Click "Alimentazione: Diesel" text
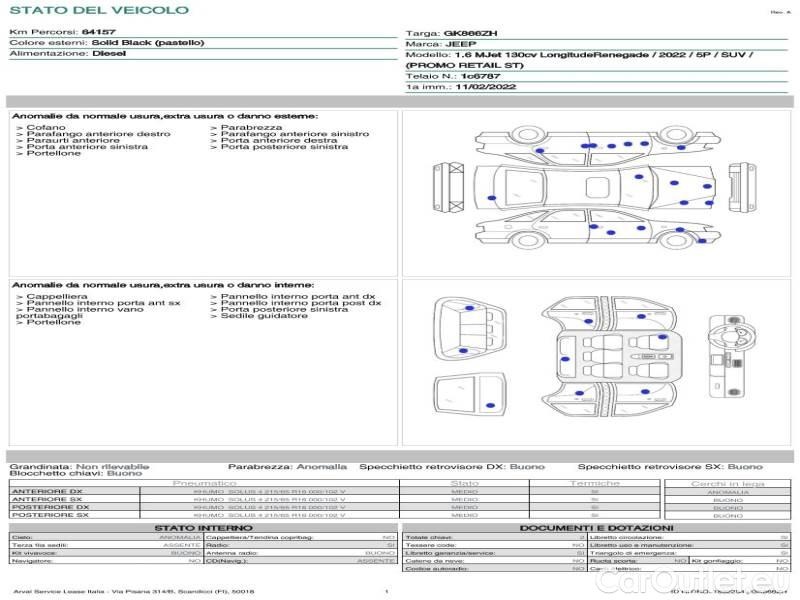800x600 pixels. pos(68,54)
